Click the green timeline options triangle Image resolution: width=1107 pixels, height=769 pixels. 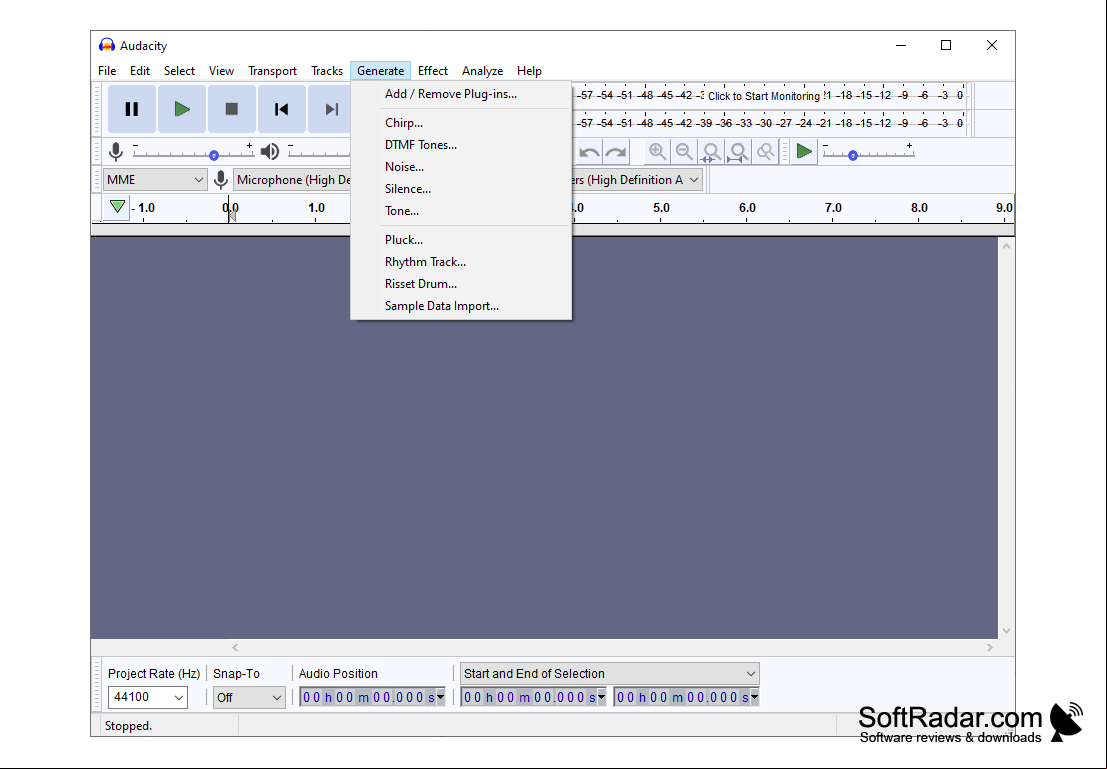point(117,207)
